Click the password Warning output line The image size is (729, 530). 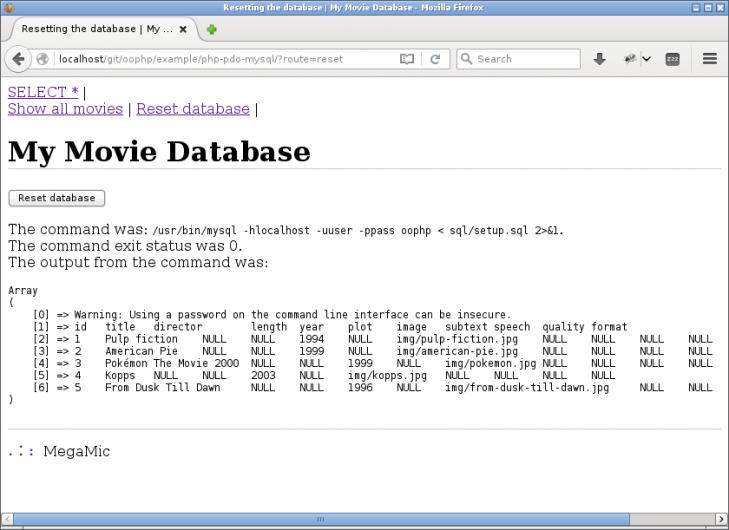point(292,315)
